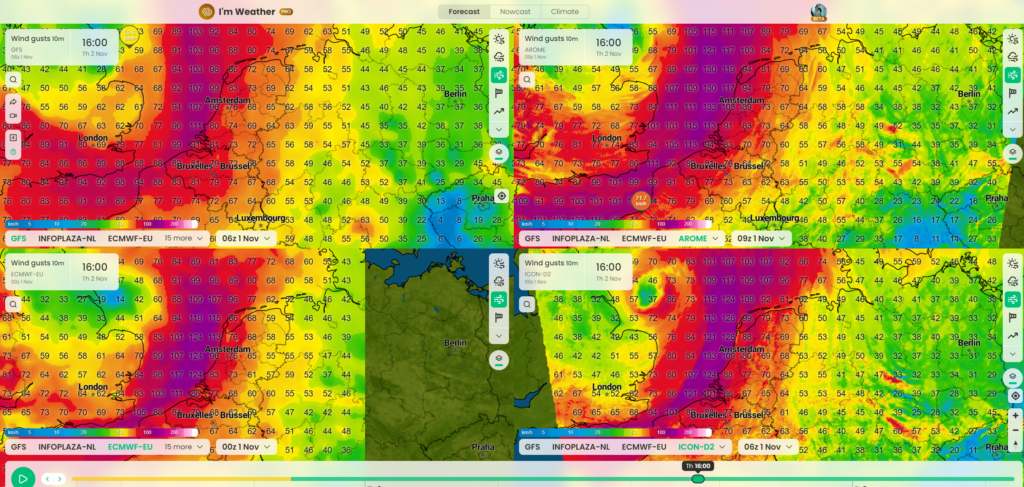Viewport: 1024px width, 487px height.
Task: Click the km/h color scale in ICON-D2 panel
Action: coord(616,432)
